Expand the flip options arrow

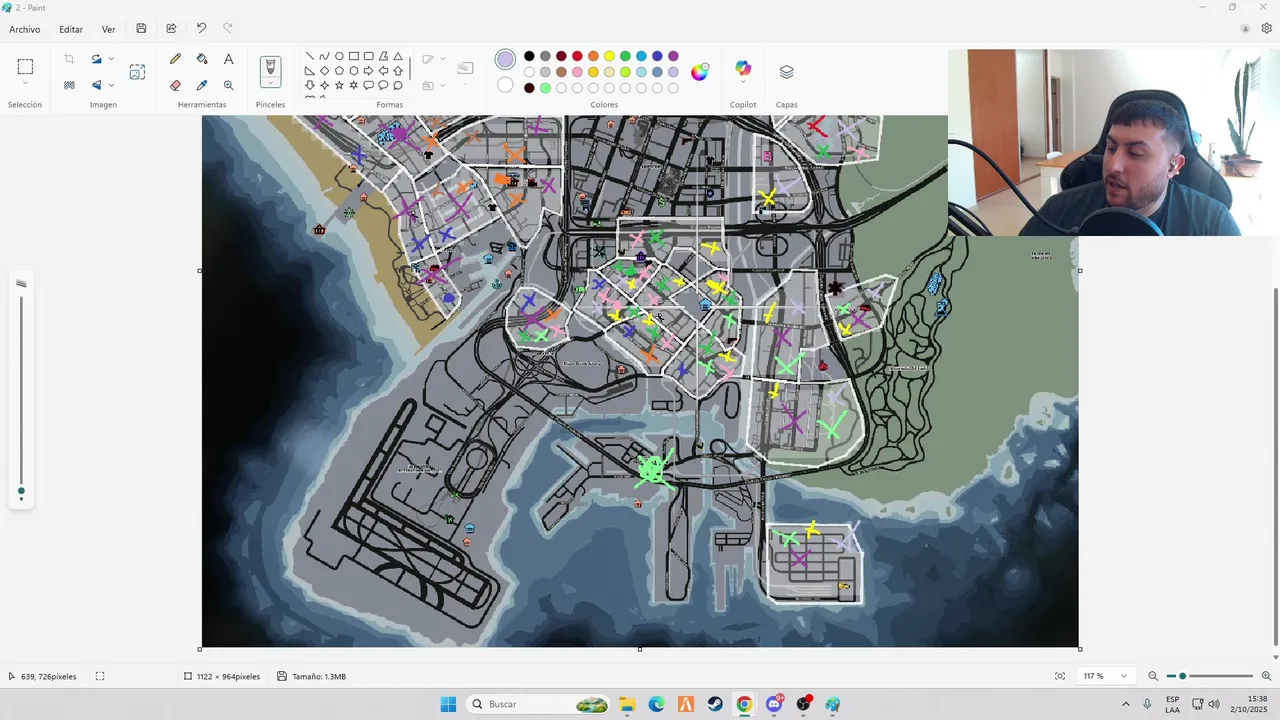[x=111, y=85]
